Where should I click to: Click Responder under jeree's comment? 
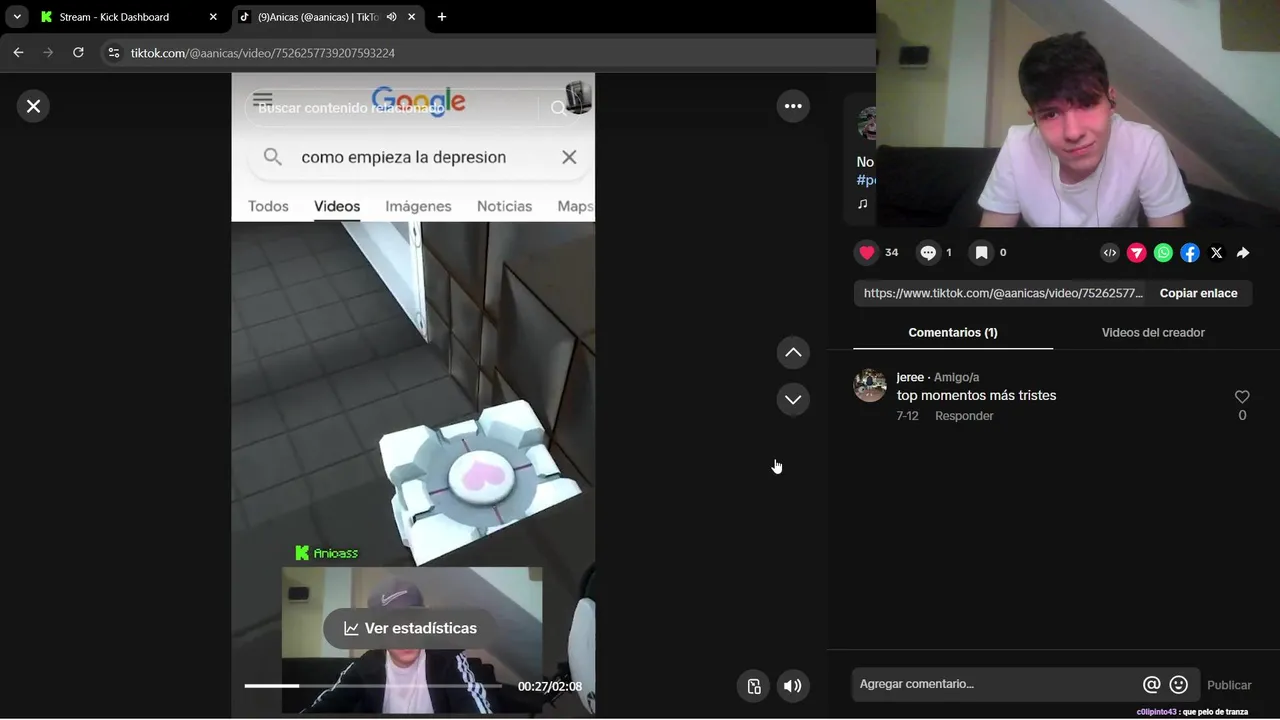964,416
